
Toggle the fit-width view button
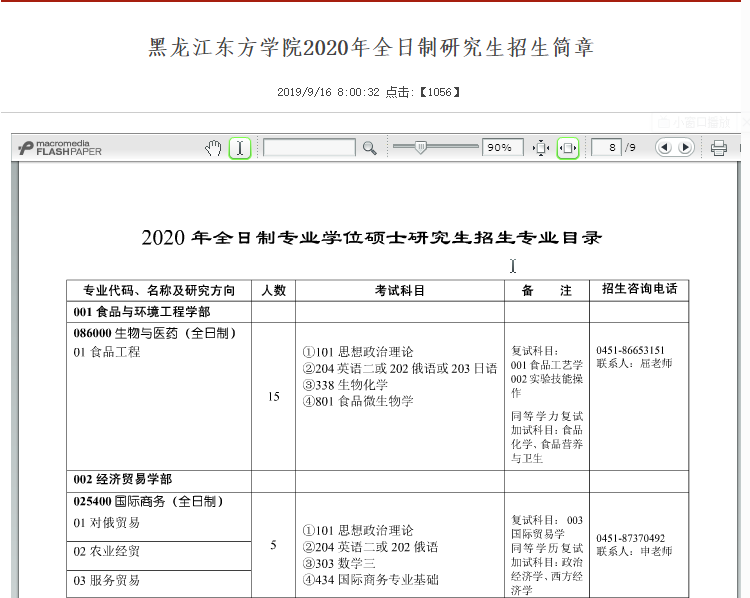[x=567, y=148]
